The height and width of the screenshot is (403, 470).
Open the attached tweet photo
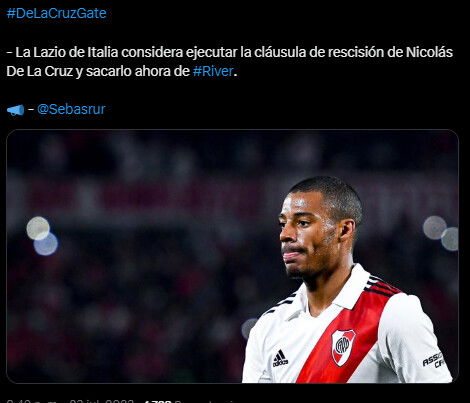click(232, 256)
